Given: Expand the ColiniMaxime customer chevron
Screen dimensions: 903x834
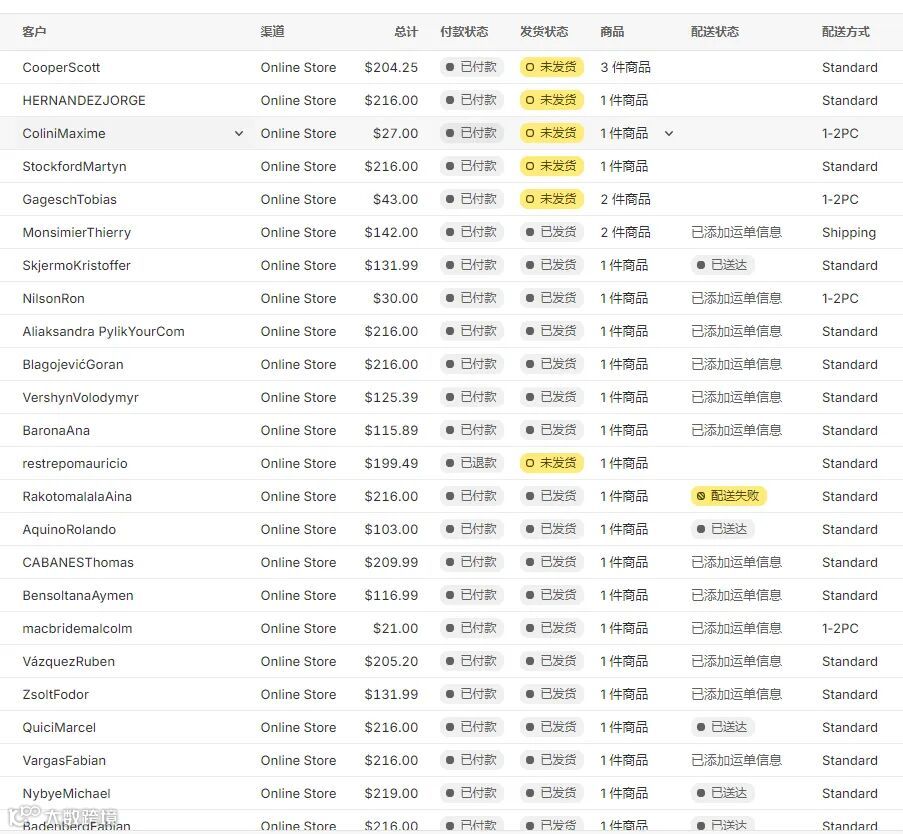Looking at the screenshot, I should pos(238,134).
